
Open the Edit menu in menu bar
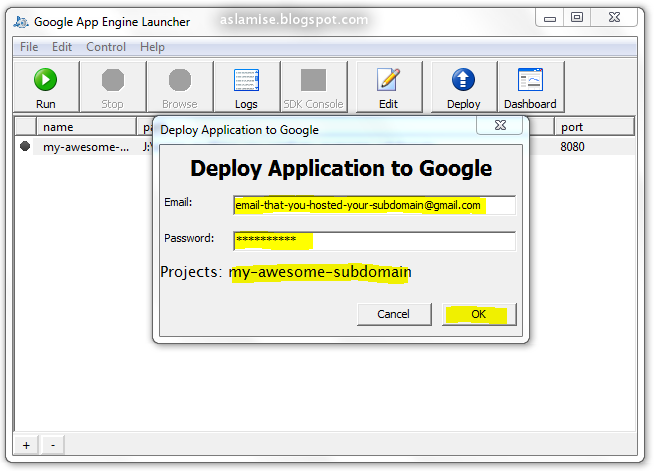[x=62, y=47]
